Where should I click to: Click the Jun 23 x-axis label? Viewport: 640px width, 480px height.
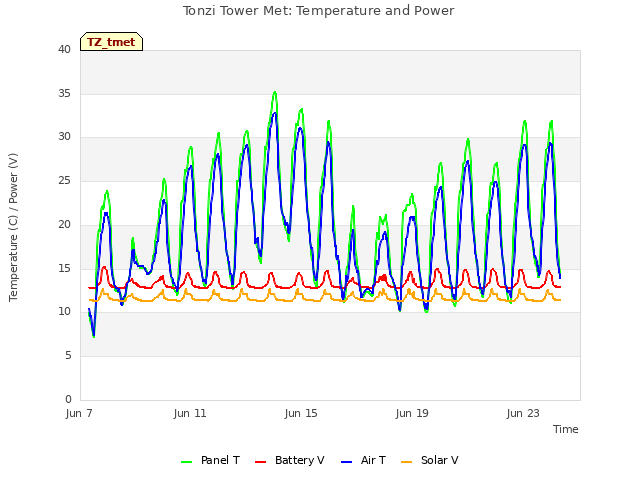click(523, 413)
